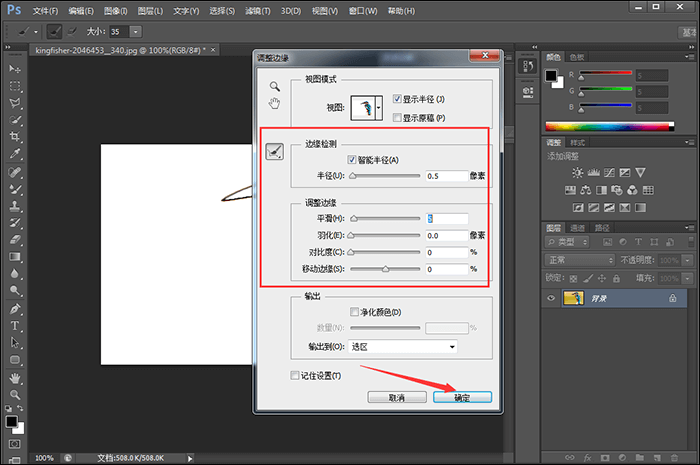Select the Clone Stamp tool
700x465 pixels.
[x=15, y=206]
